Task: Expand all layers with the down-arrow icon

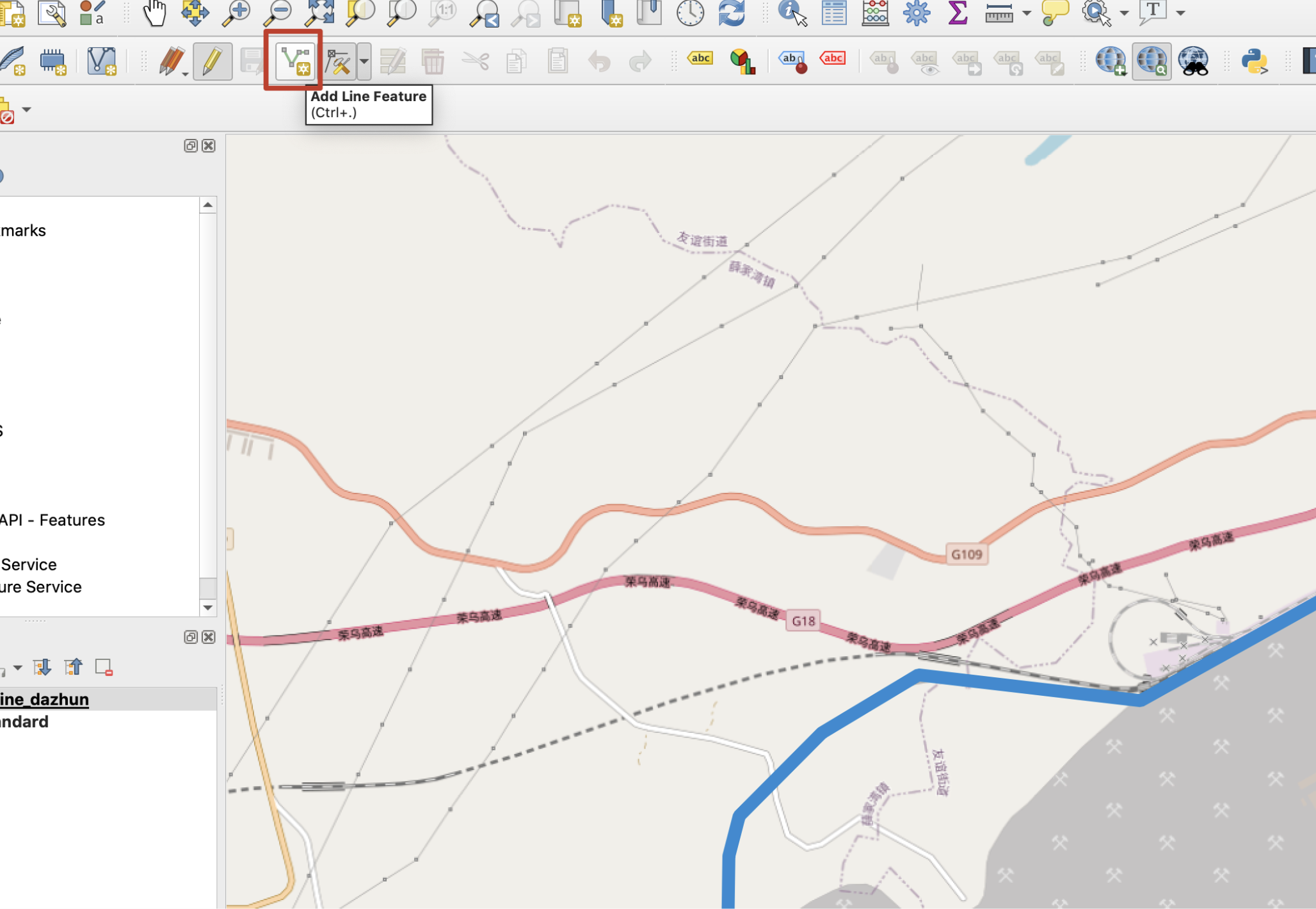Action: pos(42,666)
